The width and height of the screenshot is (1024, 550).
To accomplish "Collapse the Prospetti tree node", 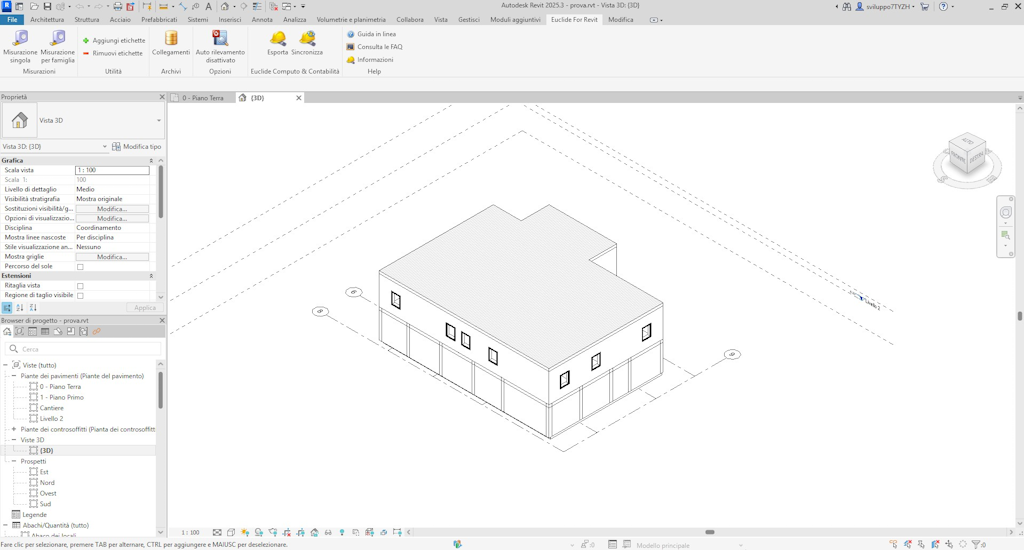I will [14, 461].
